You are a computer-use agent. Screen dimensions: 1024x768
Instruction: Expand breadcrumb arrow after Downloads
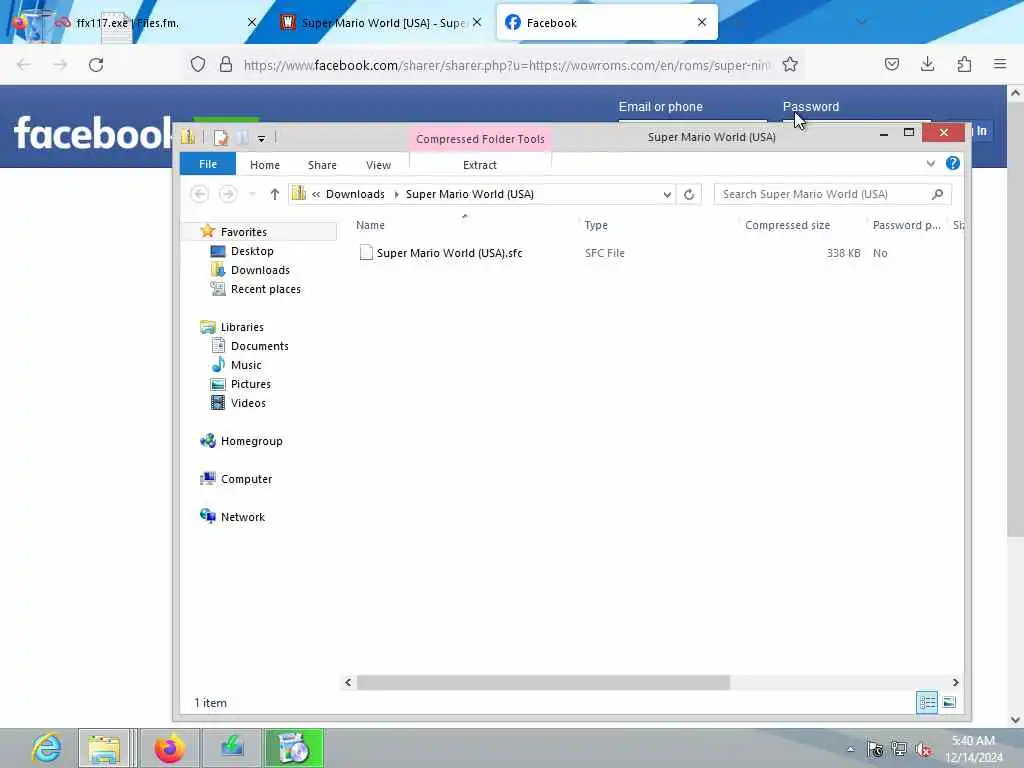pyautogui.click(x=396, y=195)
